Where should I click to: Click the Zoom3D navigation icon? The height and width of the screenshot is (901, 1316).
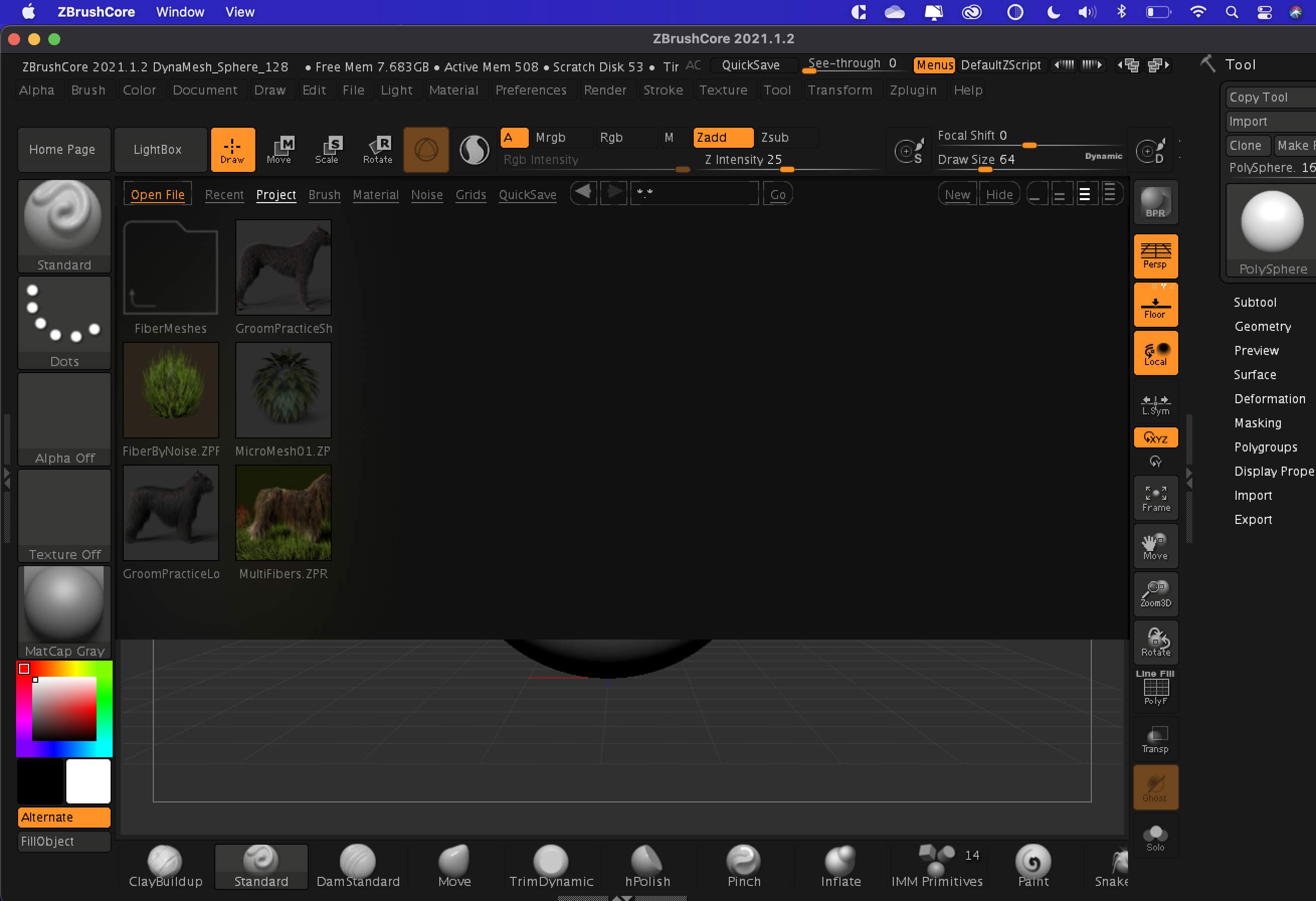(1155, 593)
